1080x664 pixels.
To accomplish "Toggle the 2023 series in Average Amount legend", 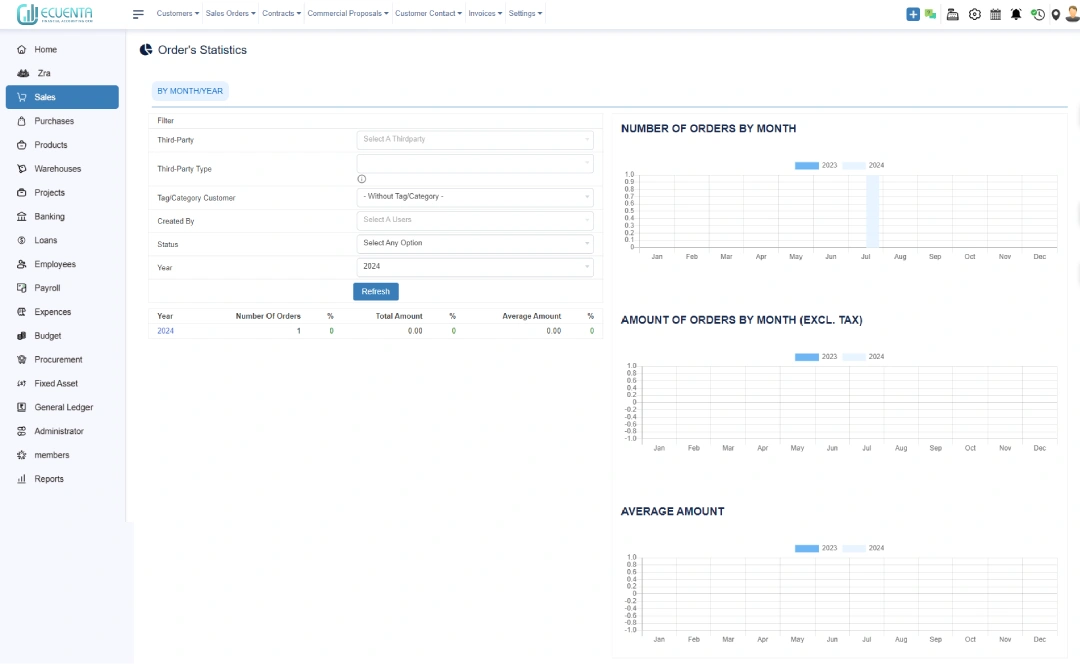I will (x=816, y=548).
